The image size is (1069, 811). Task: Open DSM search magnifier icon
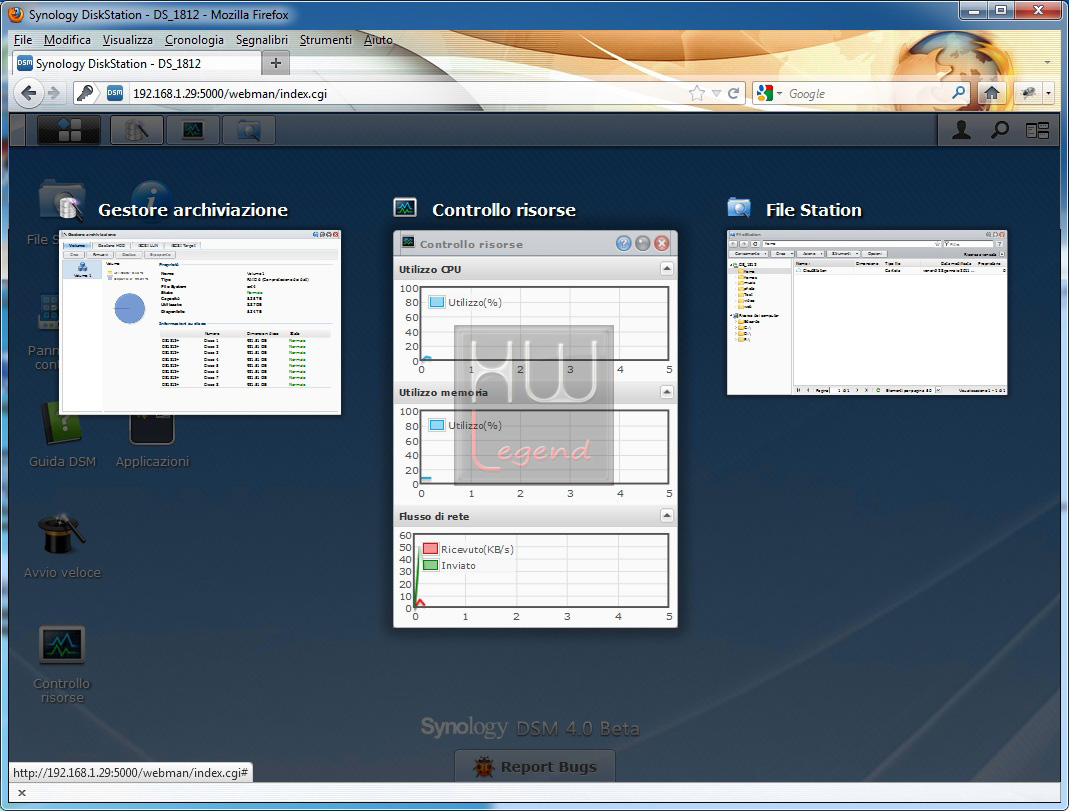coord(999,129)
